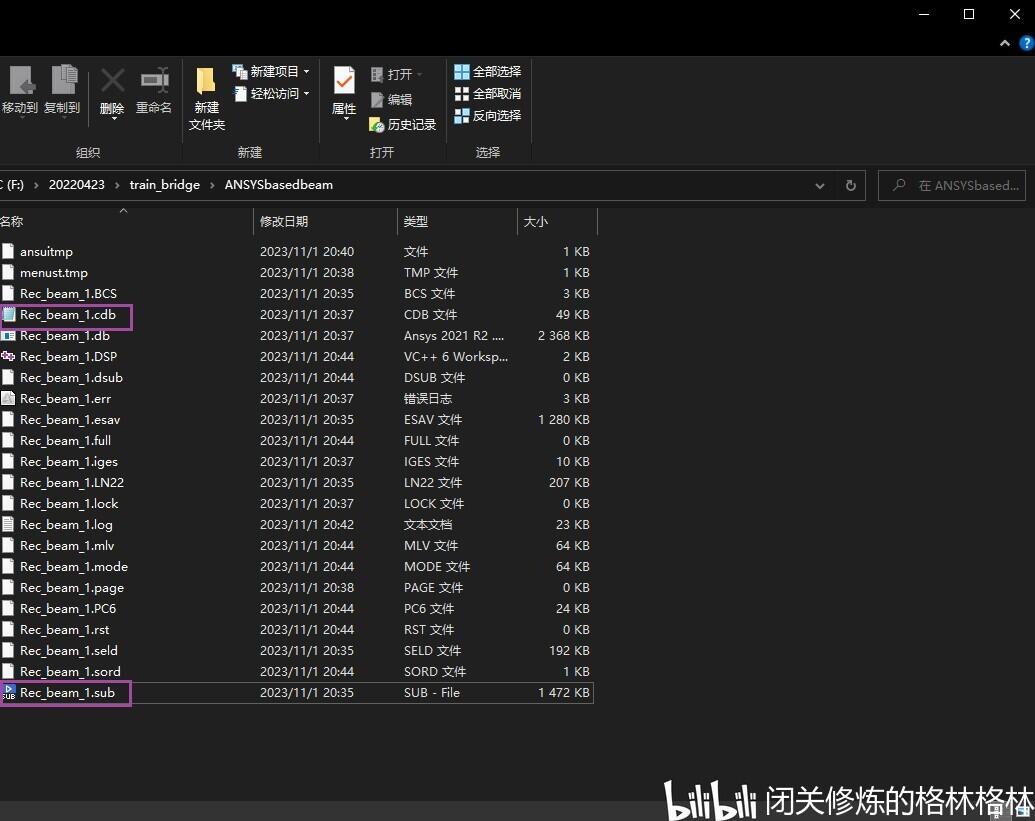The width and height of the screenshot is (1035, 821).
Task: Click the History (历史记录) icon
Action: click(402, 124)
